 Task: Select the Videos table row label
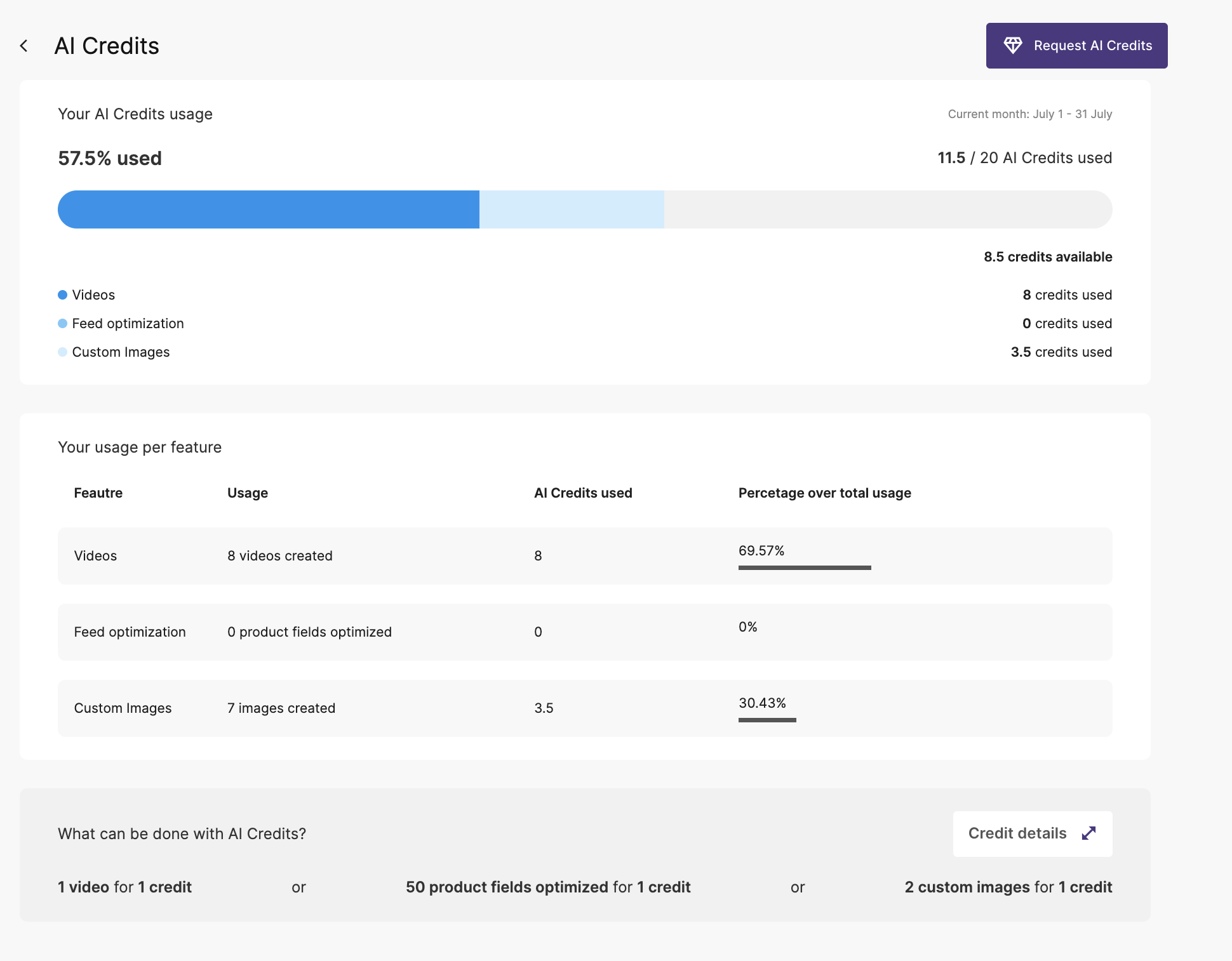[95, 556]
